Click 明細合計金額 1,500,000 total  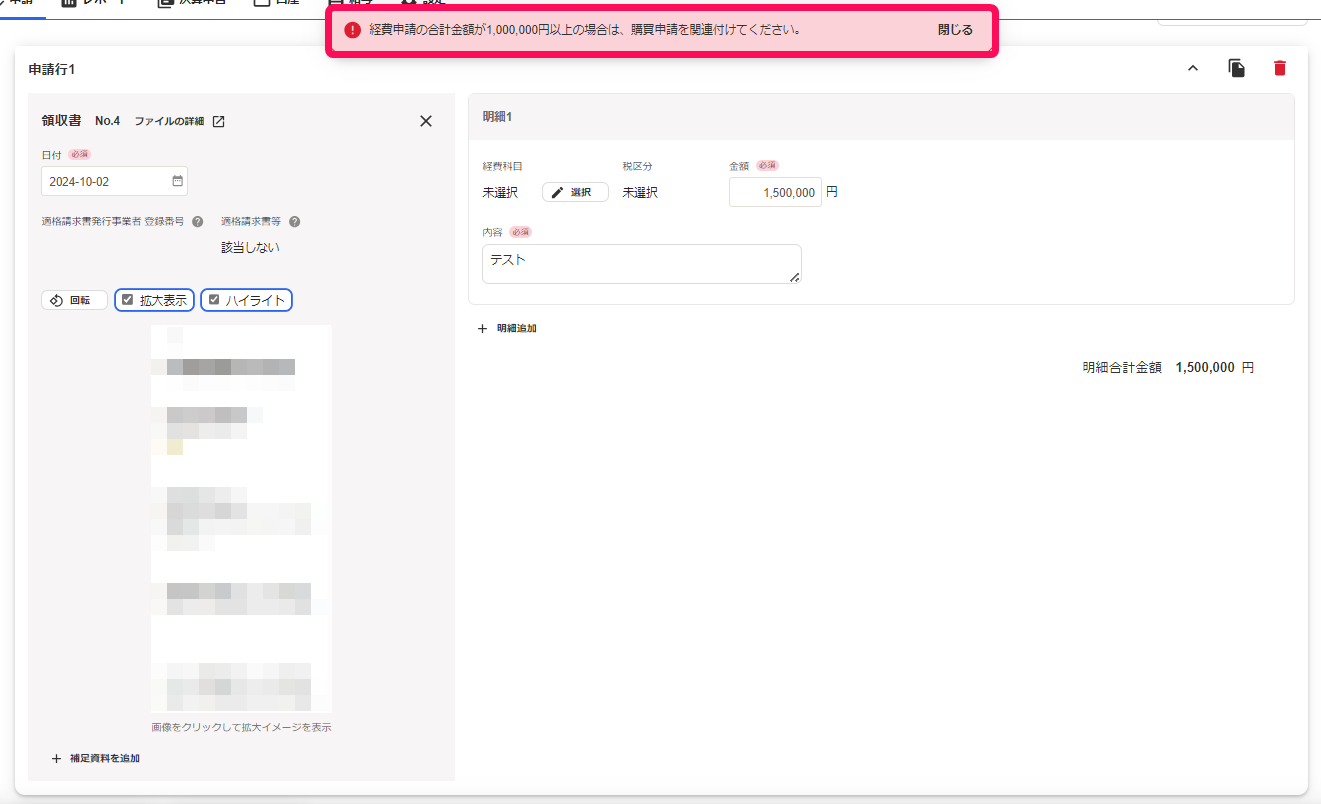(x=1168, y=367)
